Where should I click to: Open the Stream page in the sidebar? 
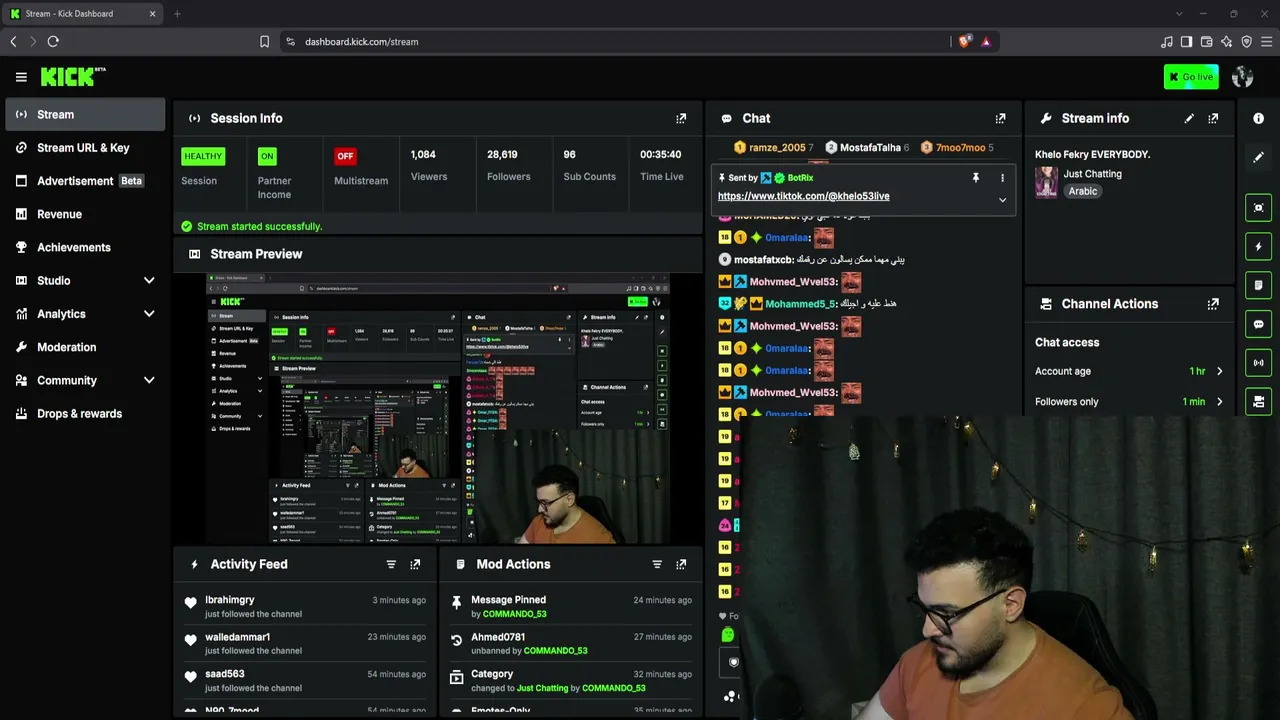tap(85, 114)
